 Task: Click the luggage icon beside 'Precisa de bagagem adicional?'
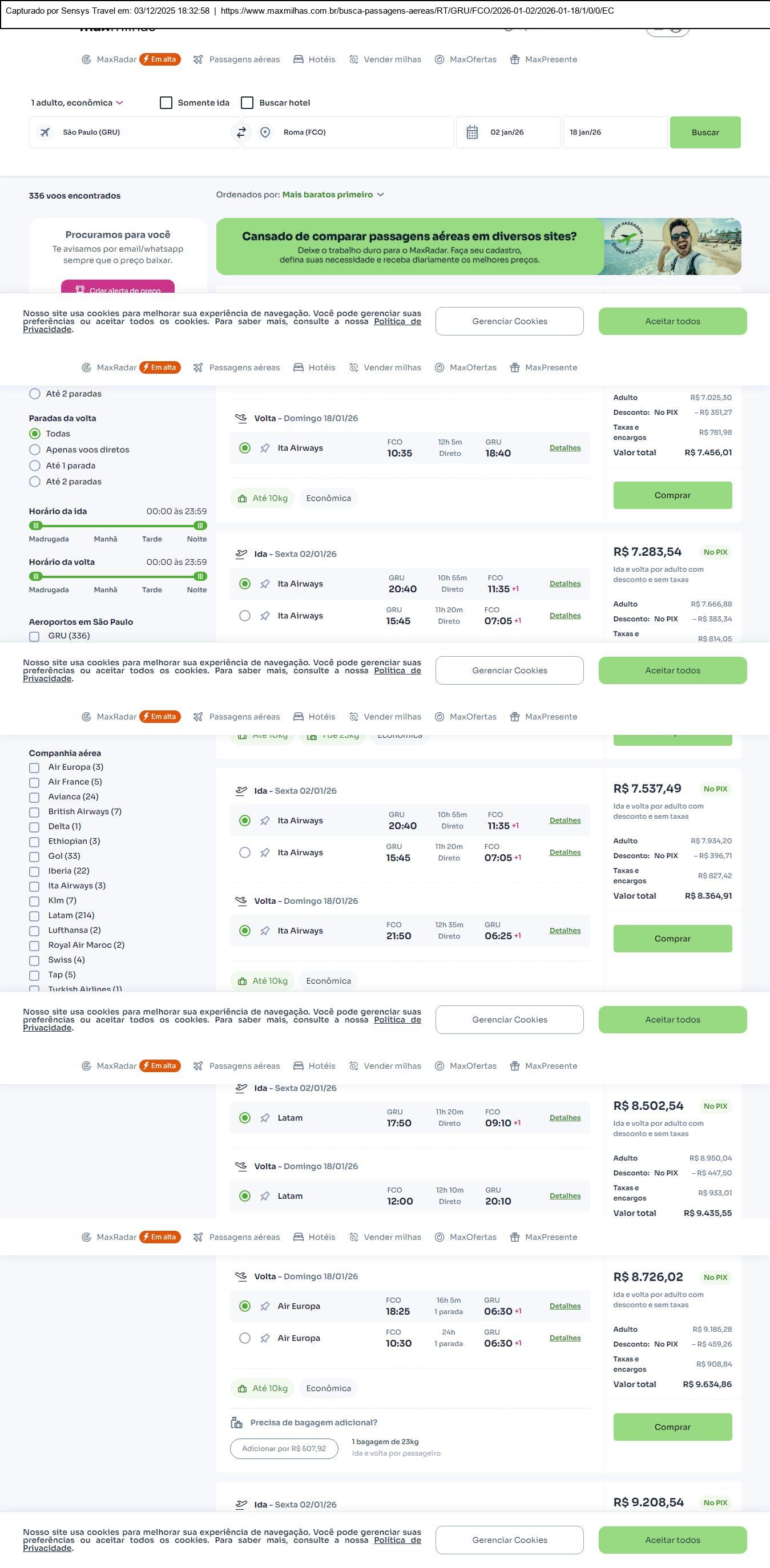coord(237,1422)
